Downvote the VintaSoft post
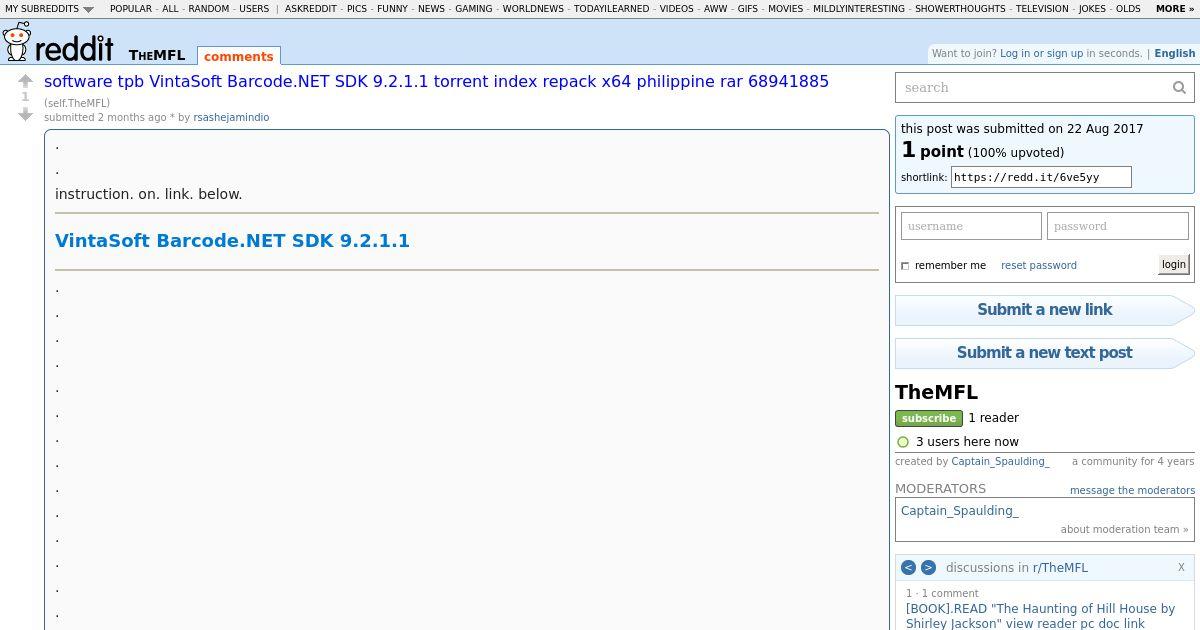Viewport: 1200px width, 630px height. coord(26,114)
